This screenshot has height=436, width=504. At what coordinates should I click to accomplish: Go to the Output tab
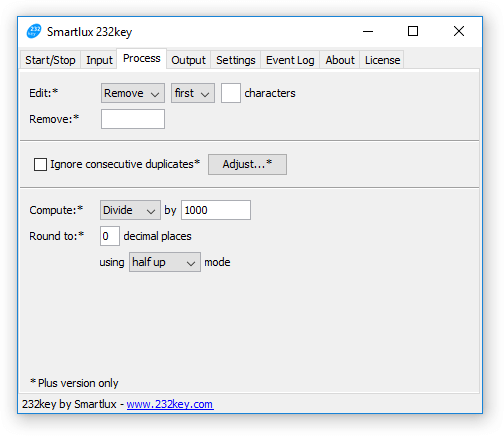tap(188, 60)
